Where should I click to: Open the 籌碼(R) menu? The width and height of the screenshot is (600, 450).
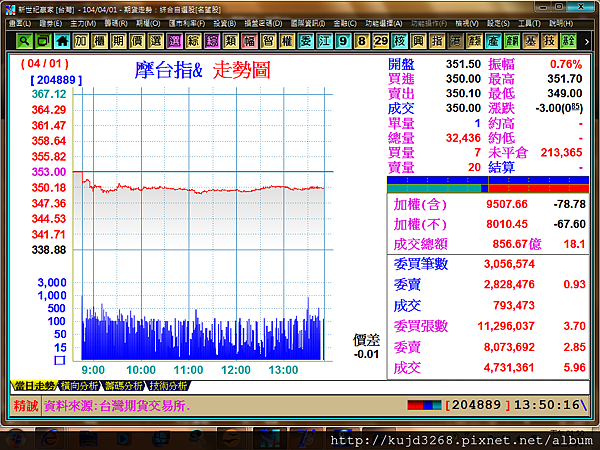116,23
